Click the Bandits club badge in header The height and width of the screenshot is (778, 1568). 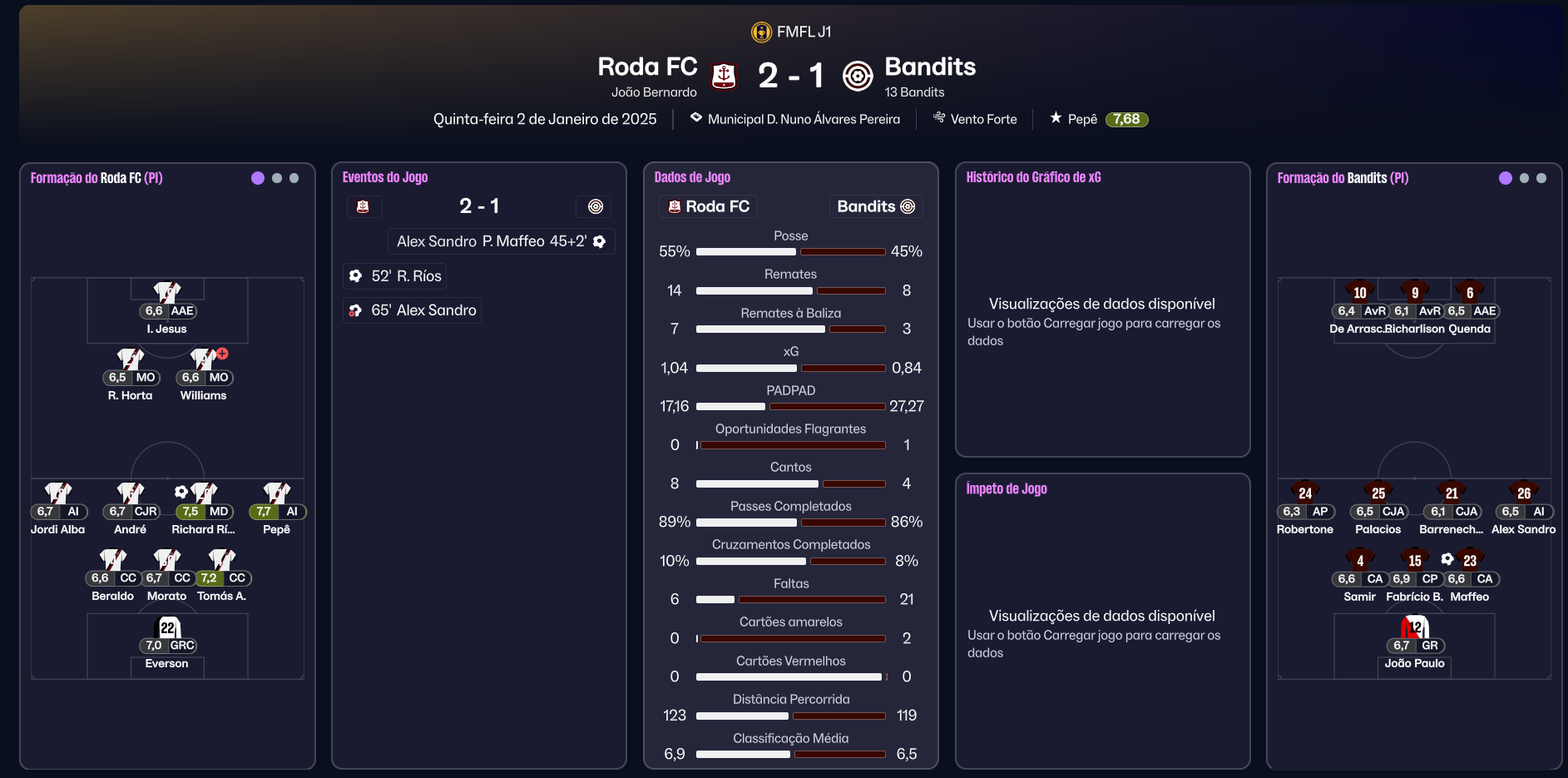point(858,76)
